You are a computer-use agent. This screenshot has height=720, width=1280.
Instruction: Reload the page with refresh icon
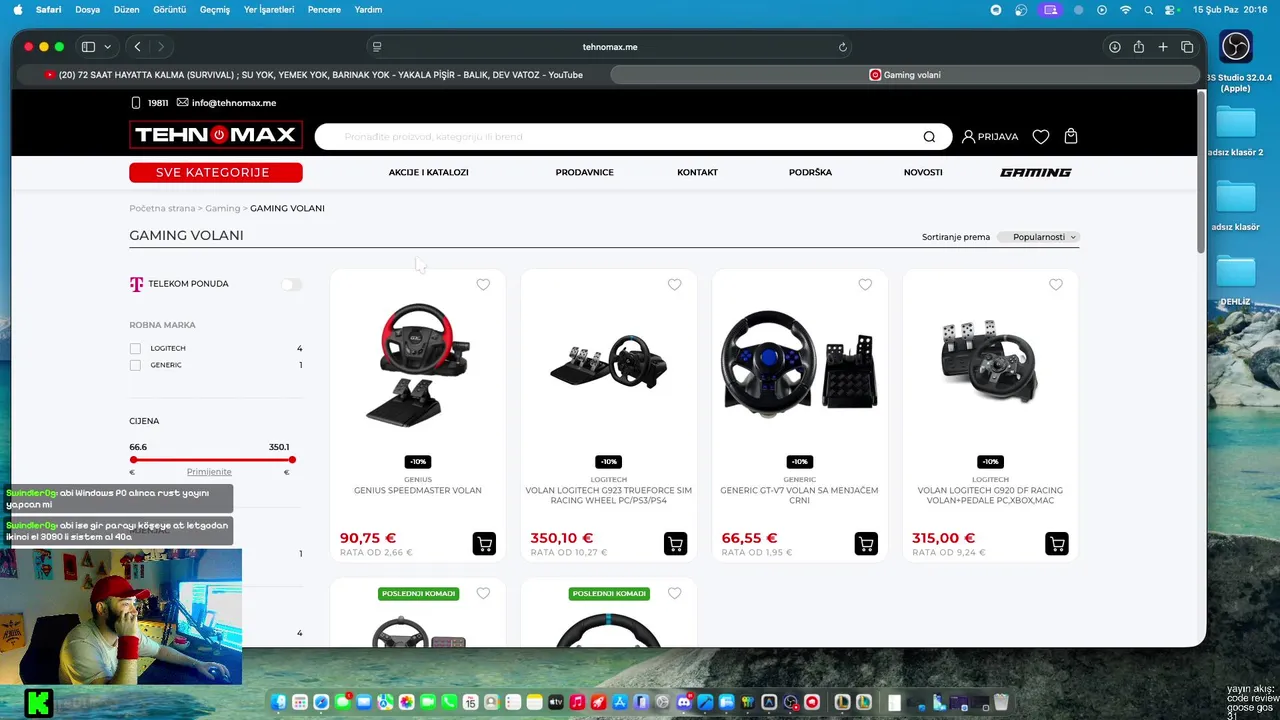843,47
